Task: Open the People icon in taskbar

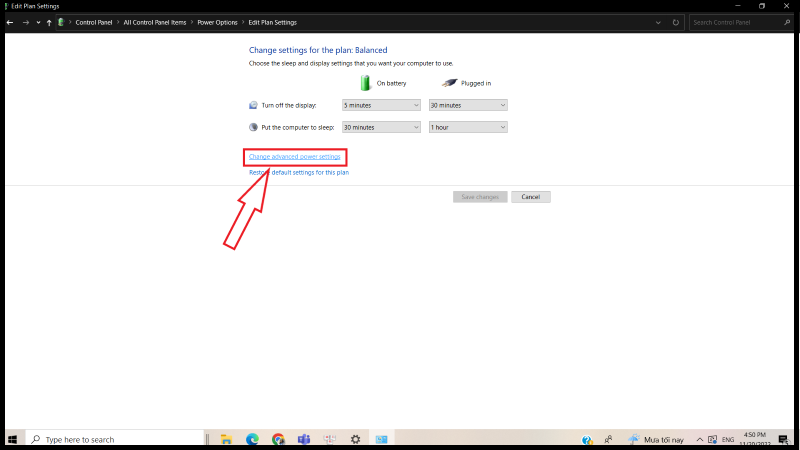Action: [608, 439]
